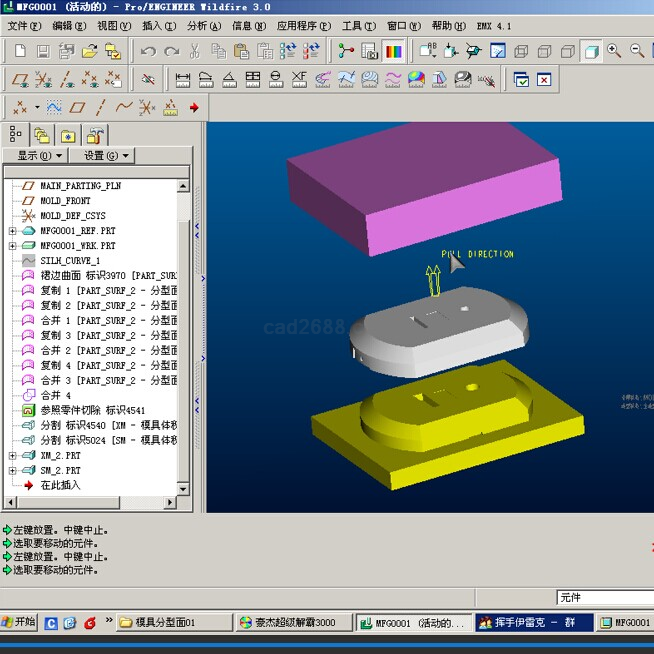Switch to 模具分型面01 taskbar window

[x=170, y=622]
